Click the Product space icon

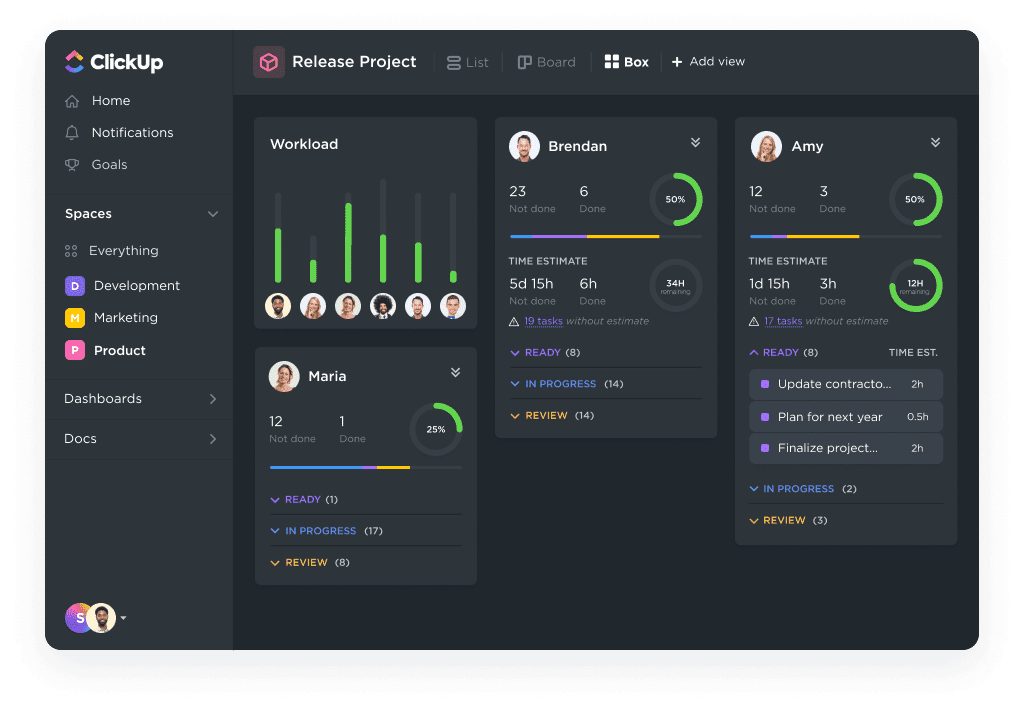pos(75,350)
